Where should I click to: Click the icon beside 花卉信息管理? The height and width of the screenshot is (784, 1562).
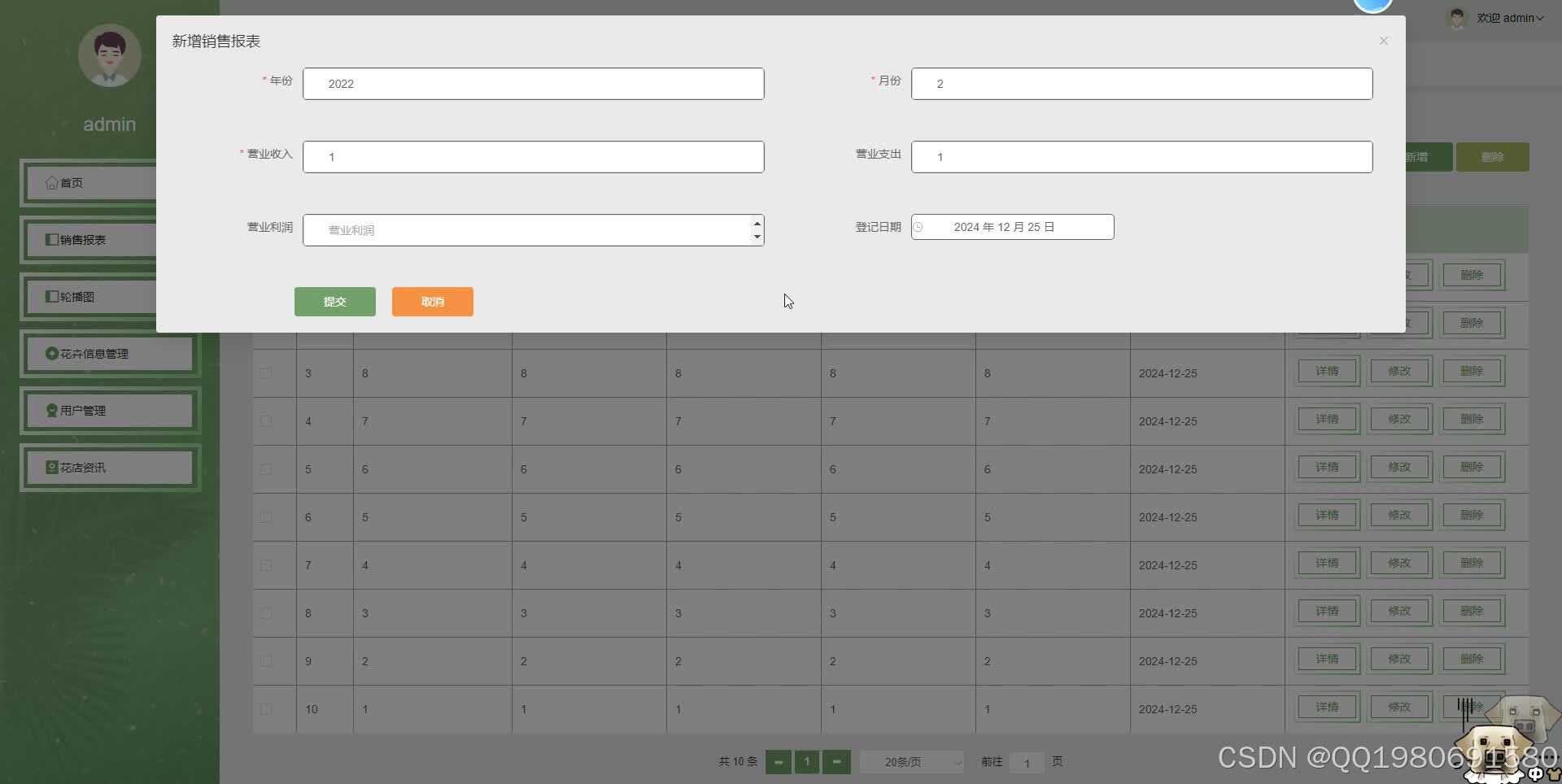point(51,354)
